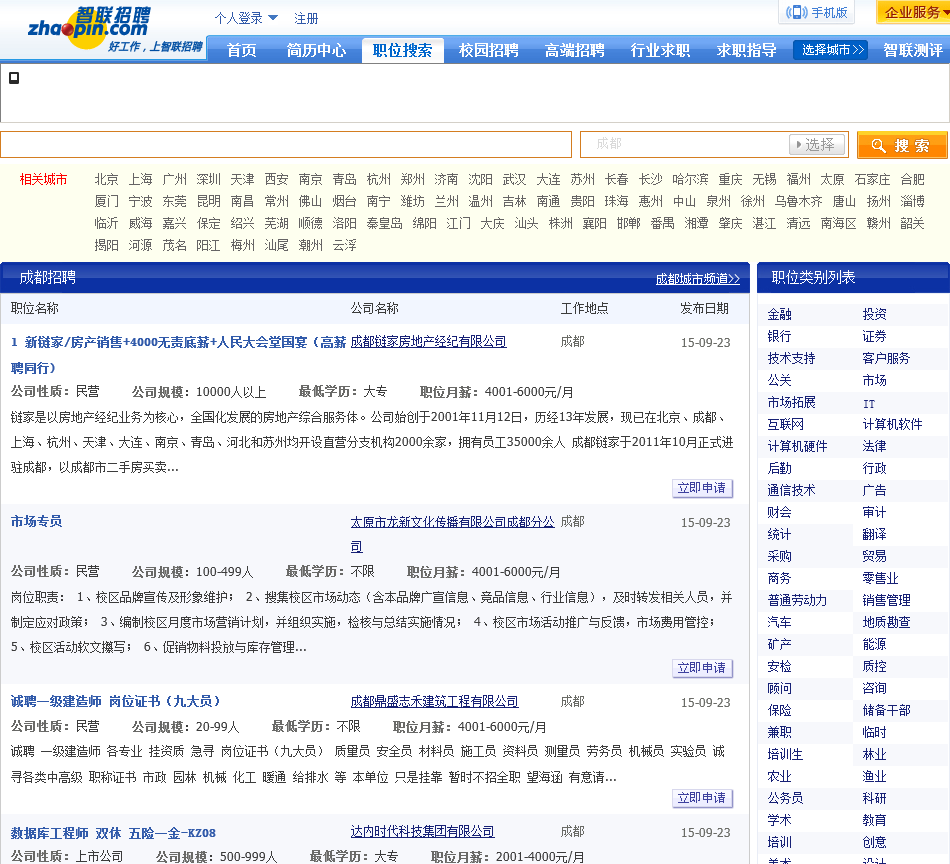This screenshot has height=864, width=950.
Task: Select the 金融 job category
Action: coord(779,314)
